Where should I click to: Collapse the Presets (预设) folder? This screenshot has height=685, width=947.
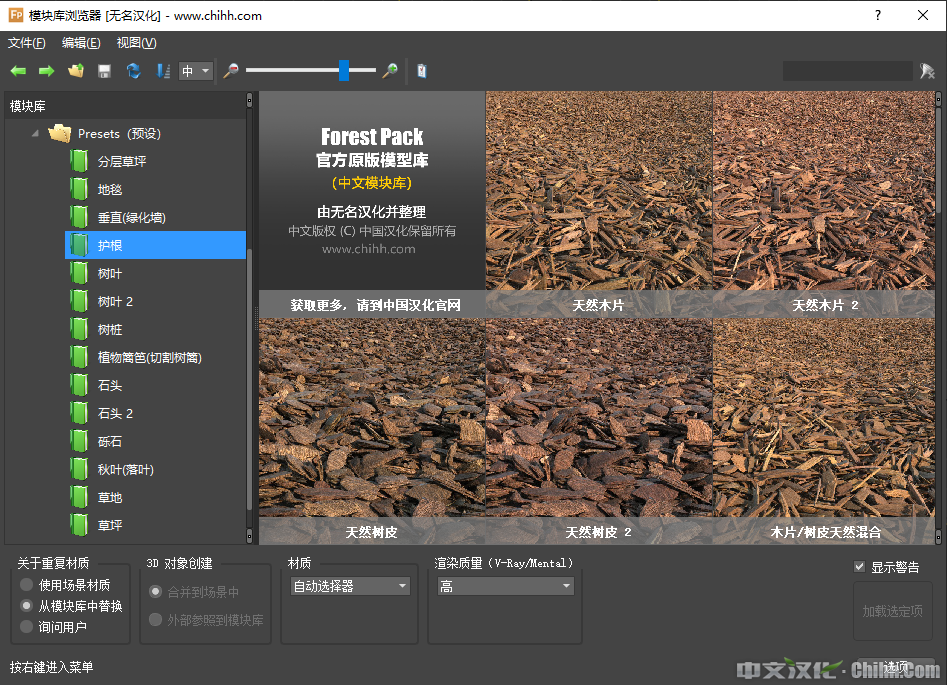tap(36, 133)
